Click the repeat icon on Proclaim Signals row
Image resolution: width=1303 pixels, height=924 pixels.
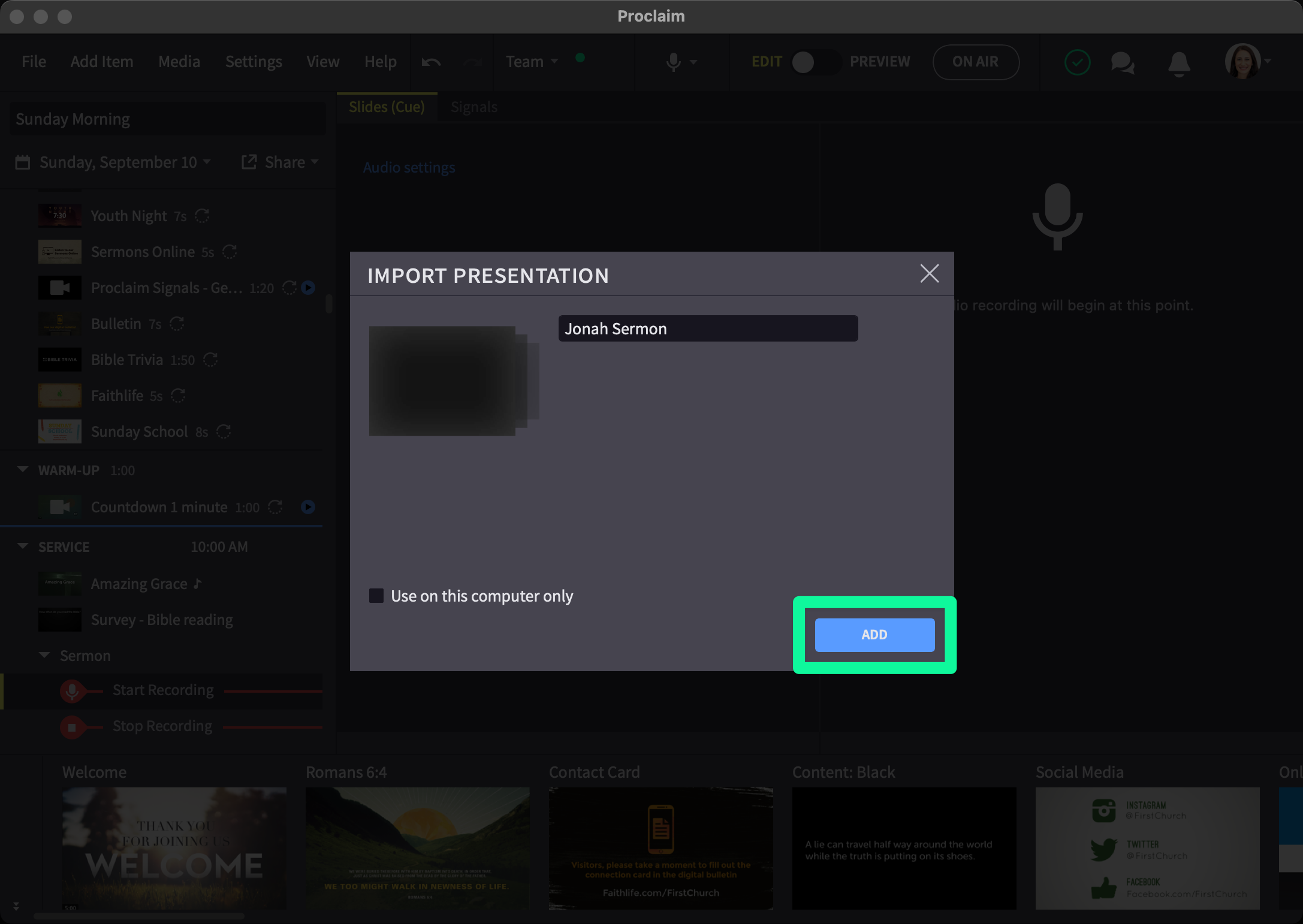pyautogui.click(x=289, y=288)
